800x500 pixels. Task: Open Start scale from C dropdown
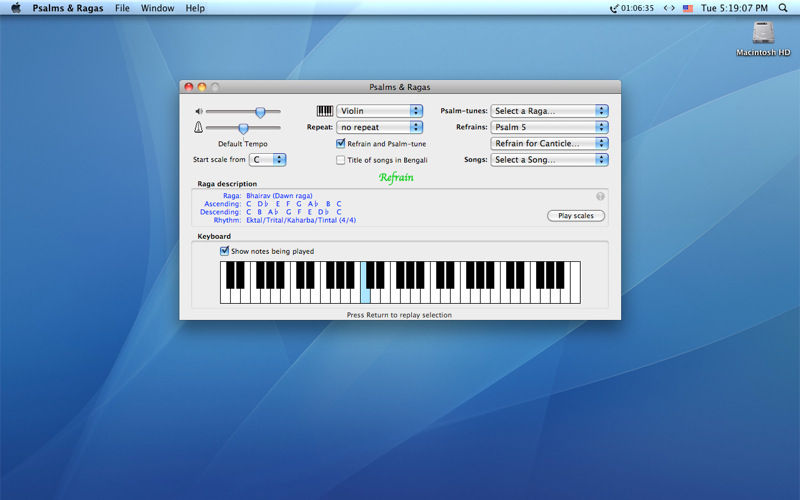point(267,160)
